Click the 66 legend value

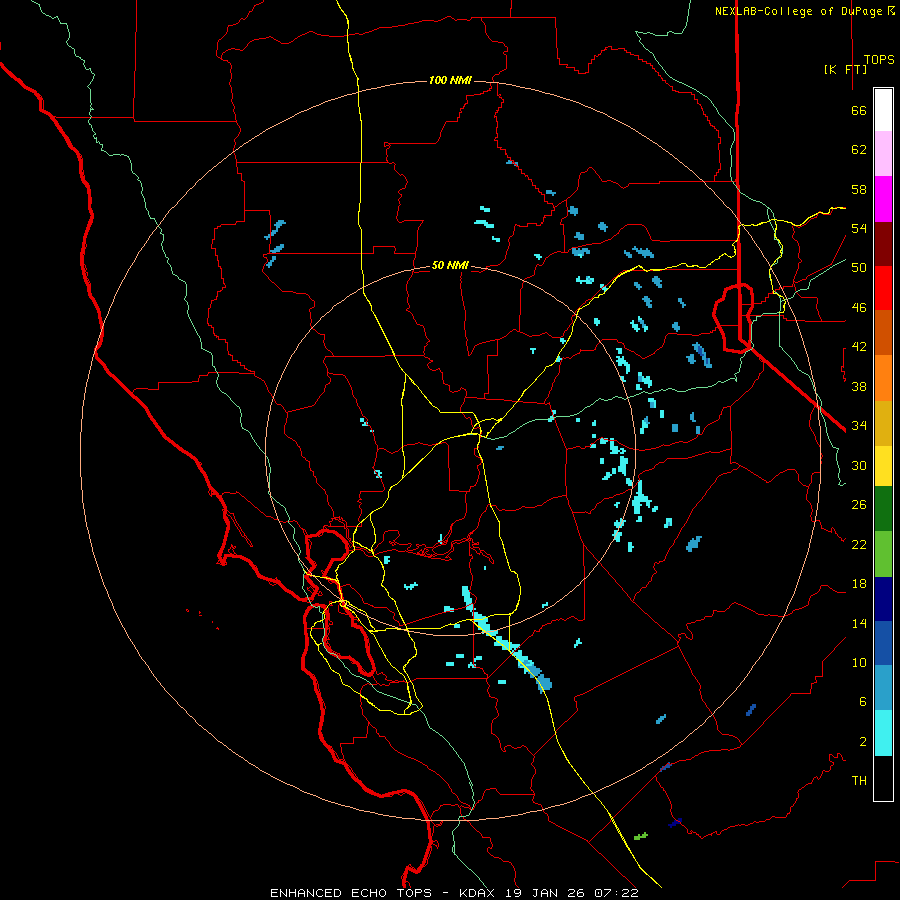(859, 110)
